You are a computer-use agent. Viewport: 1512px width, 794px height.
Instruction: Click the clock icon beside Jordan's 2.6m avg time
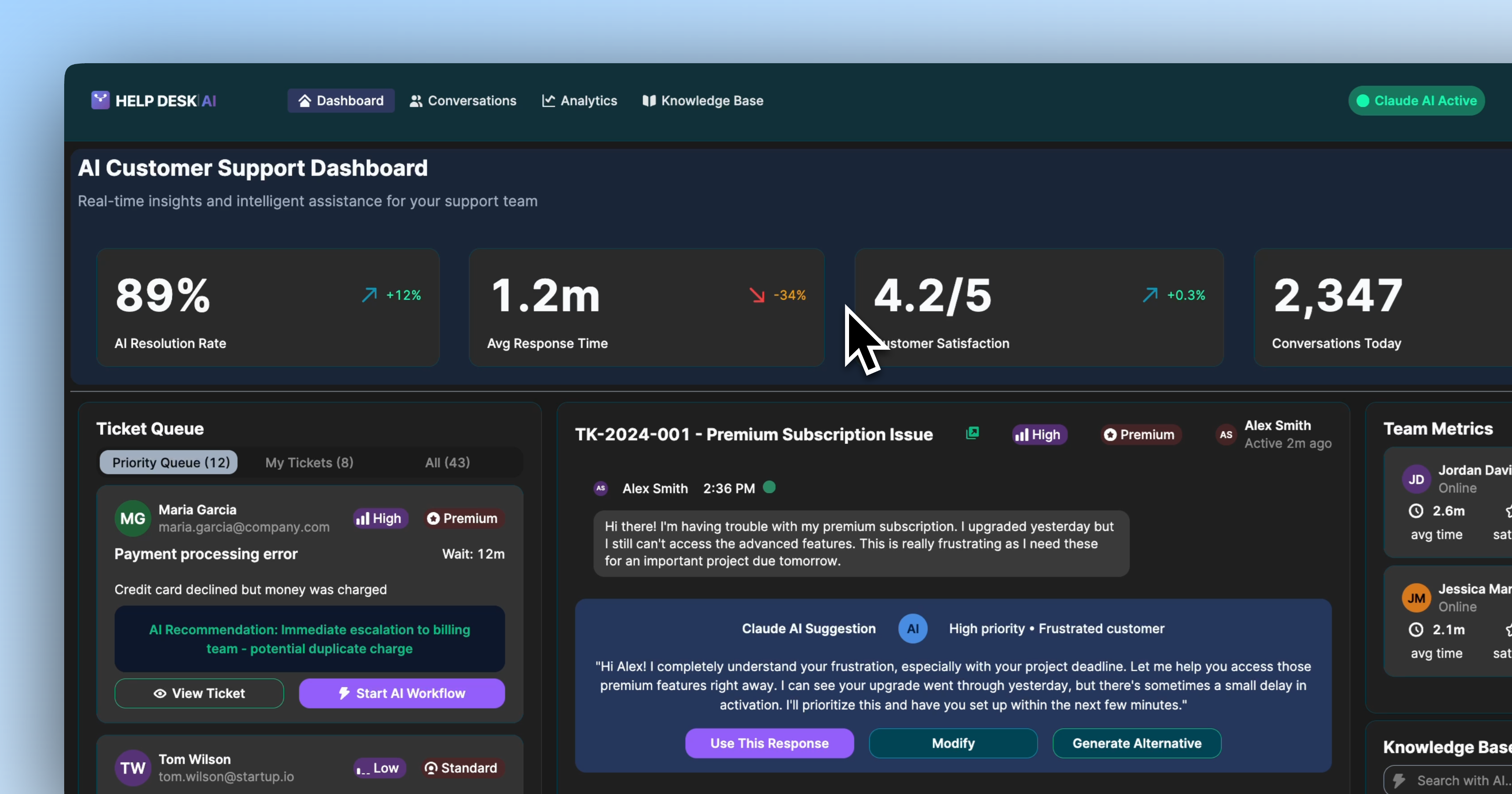coord(1416,511)
